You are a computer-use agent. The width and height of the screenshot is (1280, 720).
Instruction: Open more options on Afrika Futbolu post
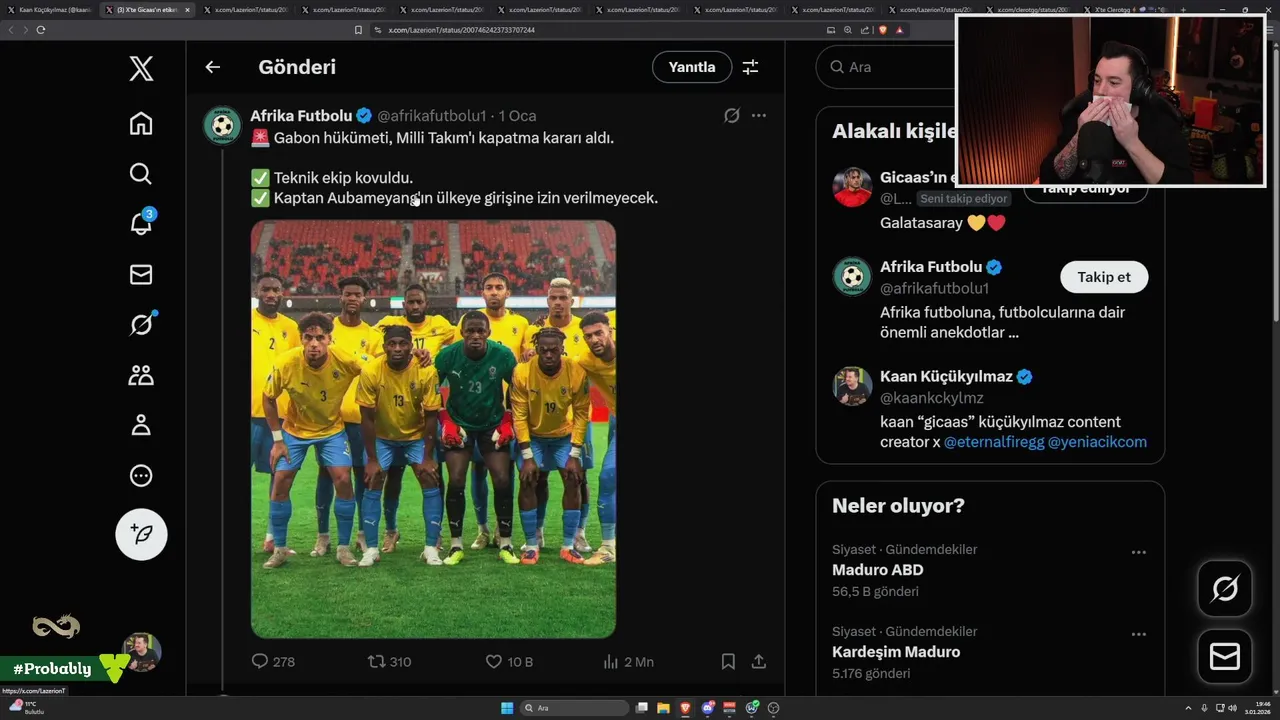click(759, 115)
